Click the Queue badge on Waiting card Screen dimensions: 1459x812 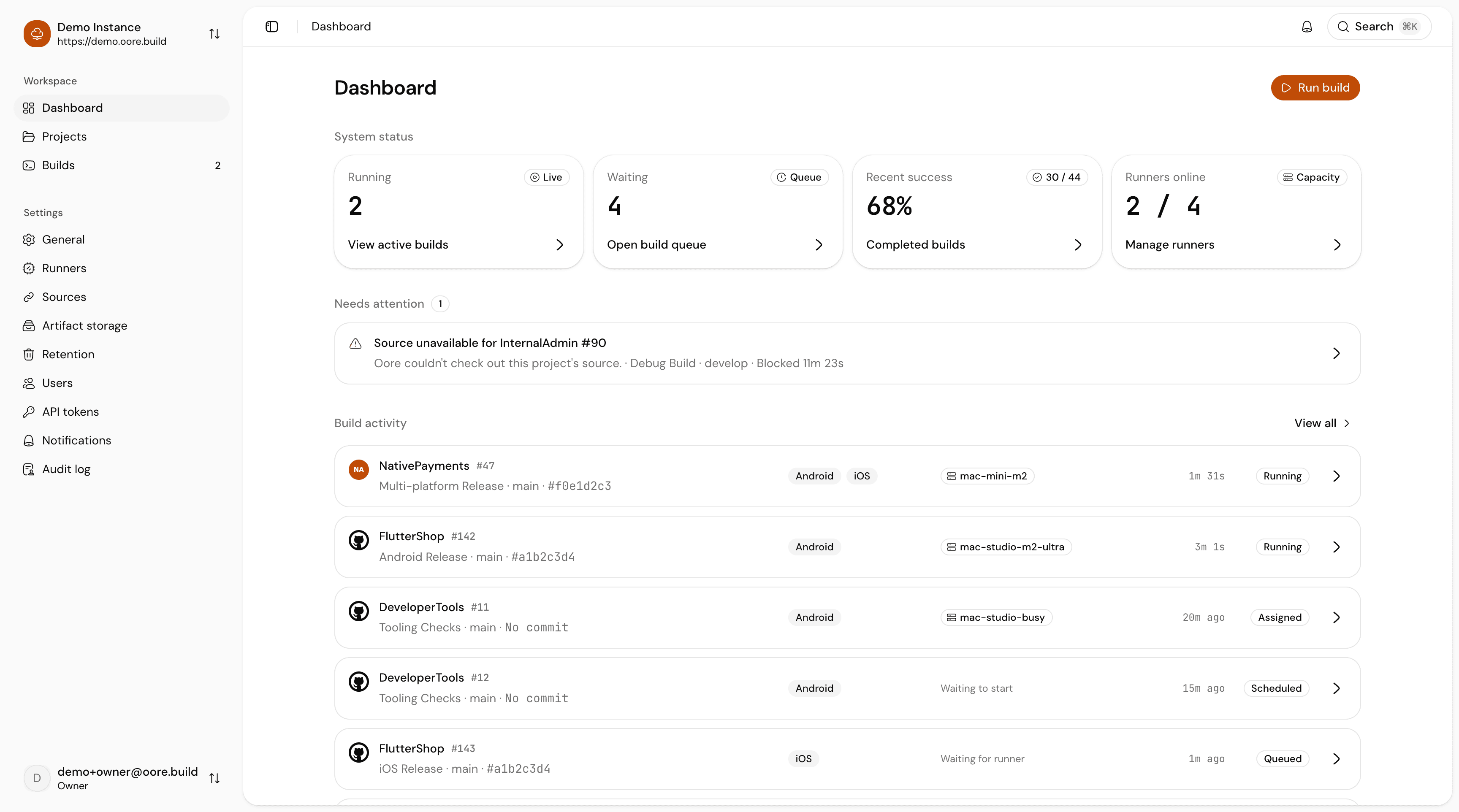(x=799, y=177)
